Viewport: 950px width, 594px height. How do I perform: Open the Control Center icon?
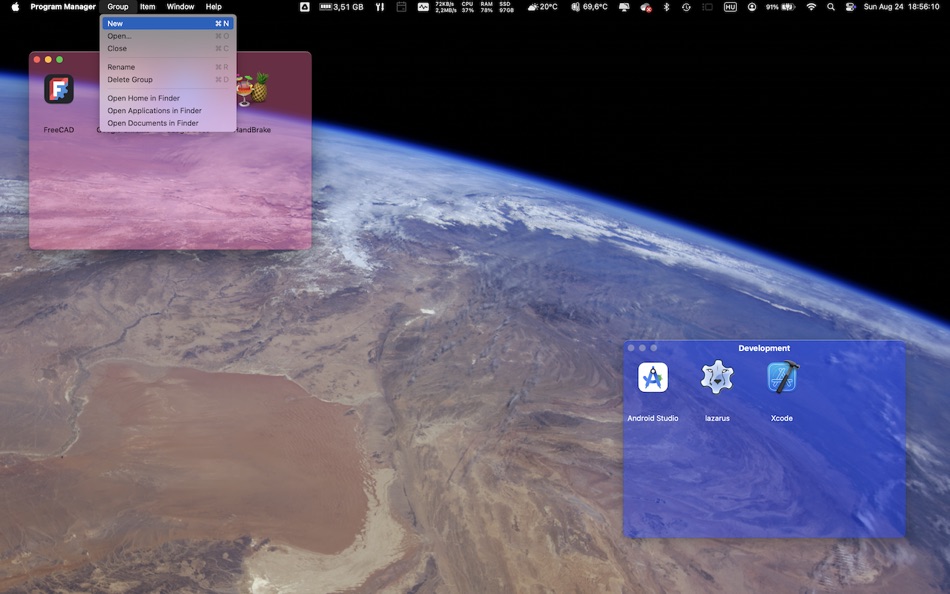(851, 7)
